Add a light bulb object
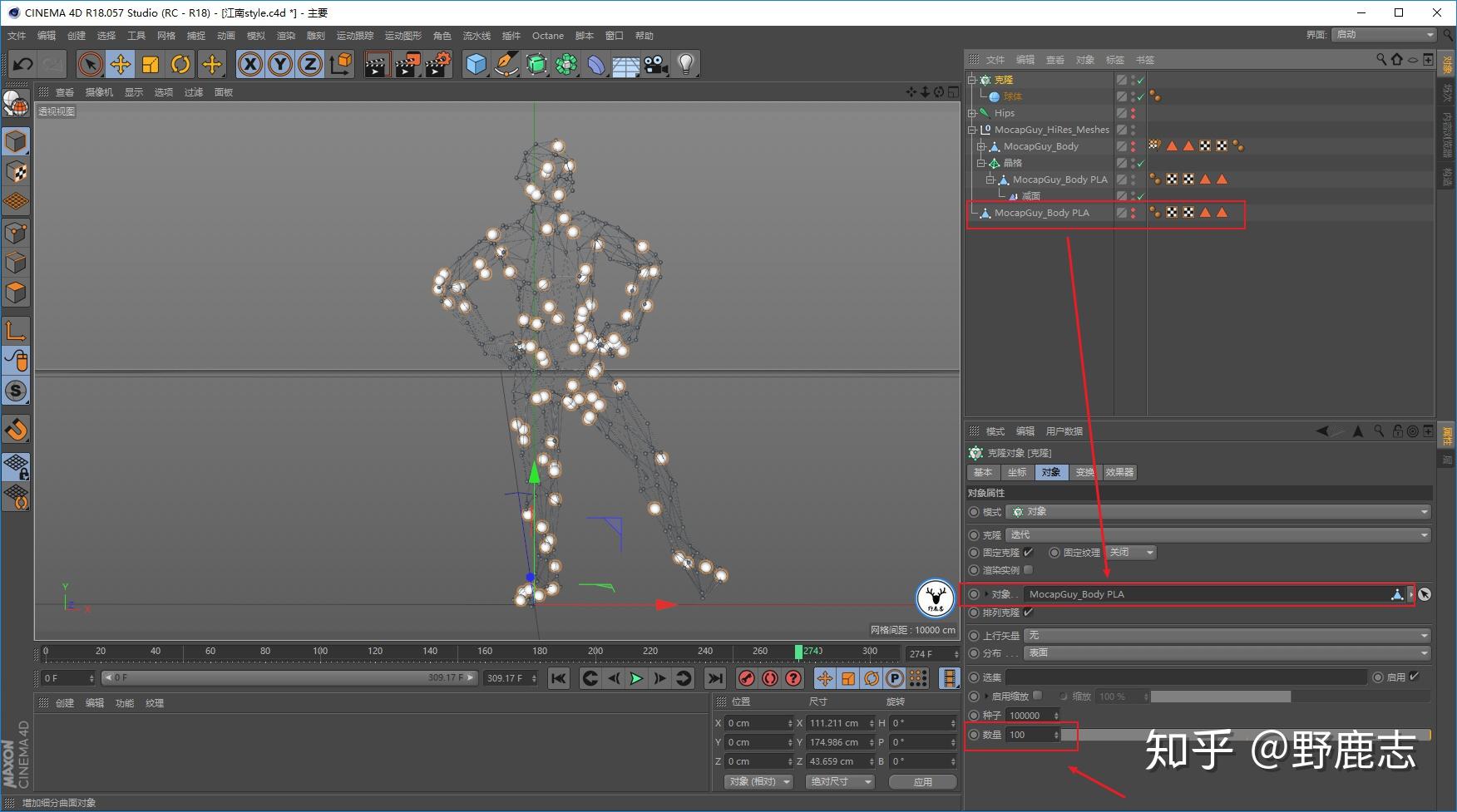This screenshot has width=1457, height=812. [686, 64]
